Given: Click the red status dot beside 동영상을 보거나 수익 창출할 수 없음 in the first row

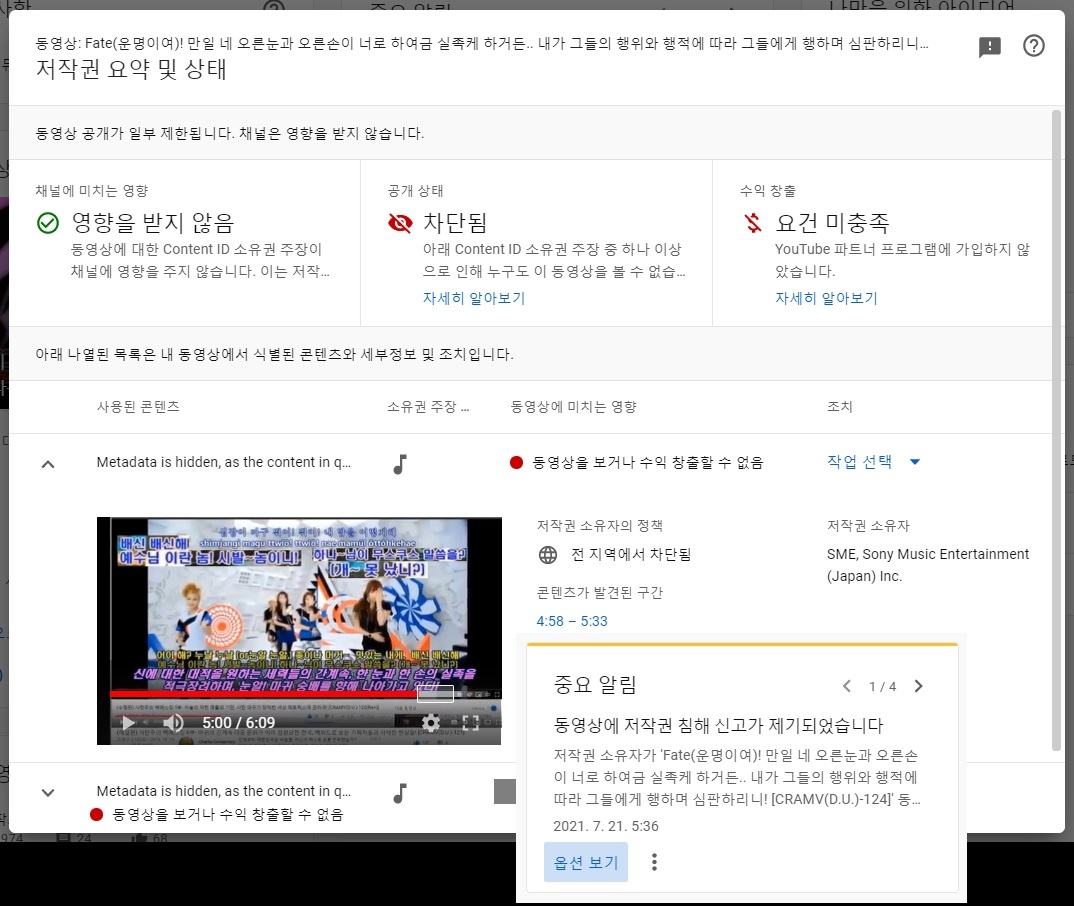Looking at the screenshot, I should point(516,463).
